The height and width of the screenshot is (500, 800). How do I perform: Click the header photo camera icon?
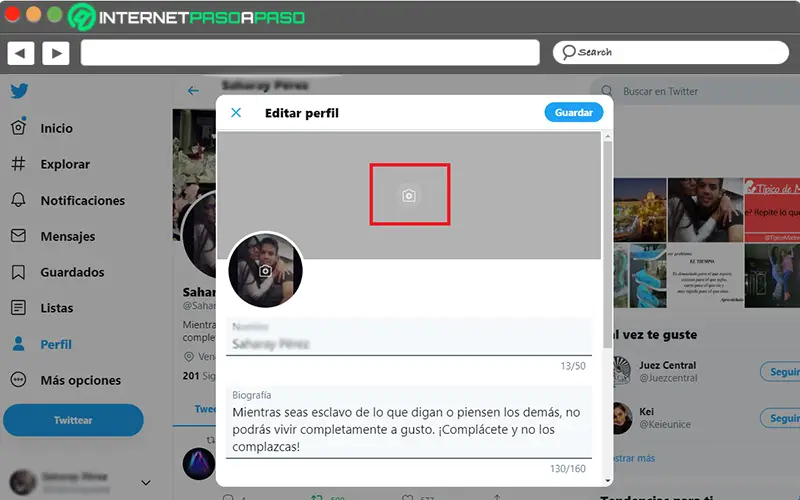(409, 196)
